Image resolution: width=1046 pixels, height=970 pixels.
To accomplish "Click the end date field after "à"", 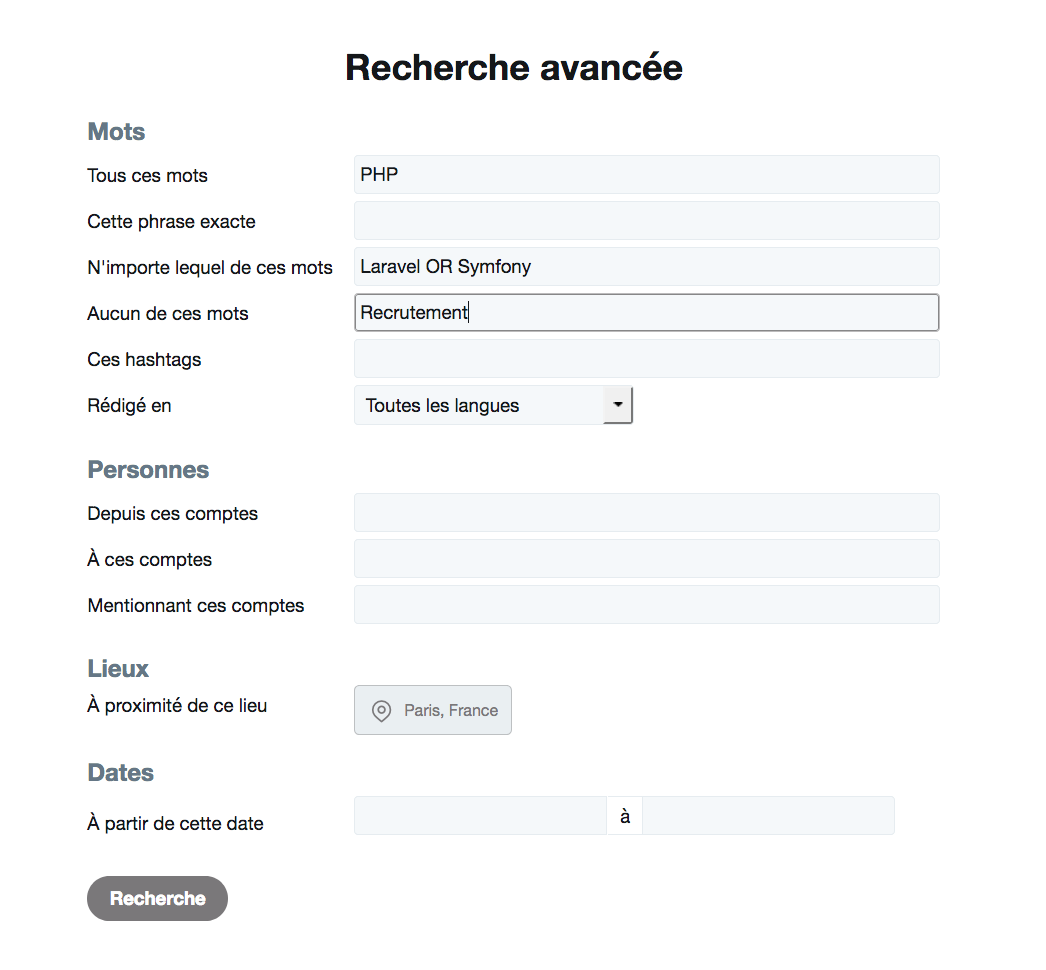I will tap(768, 816).
